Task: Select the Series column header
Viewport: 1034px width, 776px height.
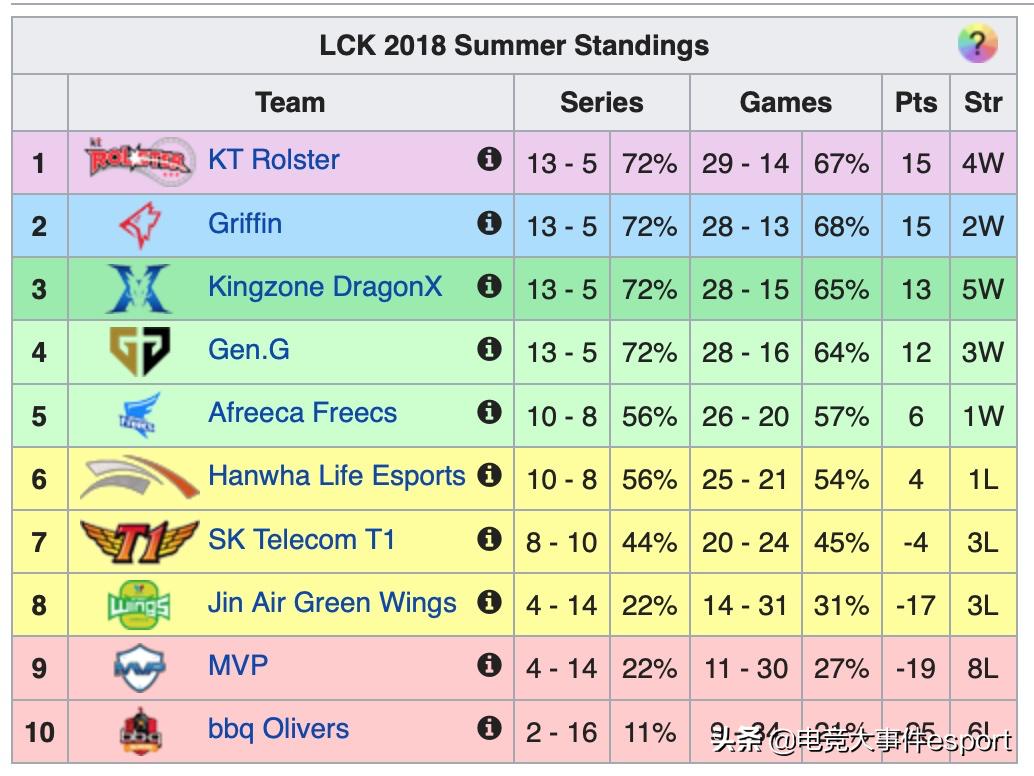Action: (x=601, y=102)
